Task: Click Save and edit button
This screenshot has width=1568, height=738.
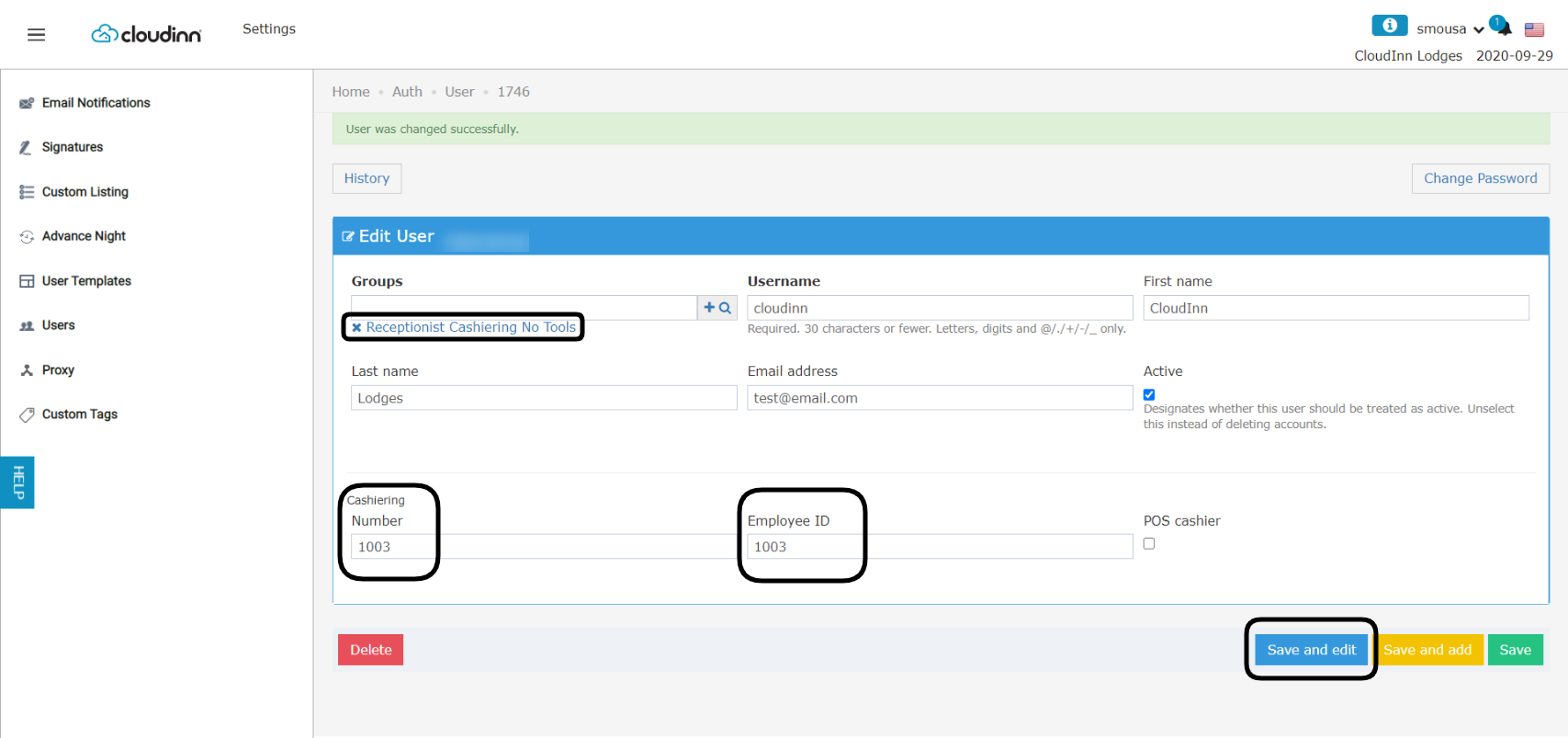Action: click(x=1311, y=650)
